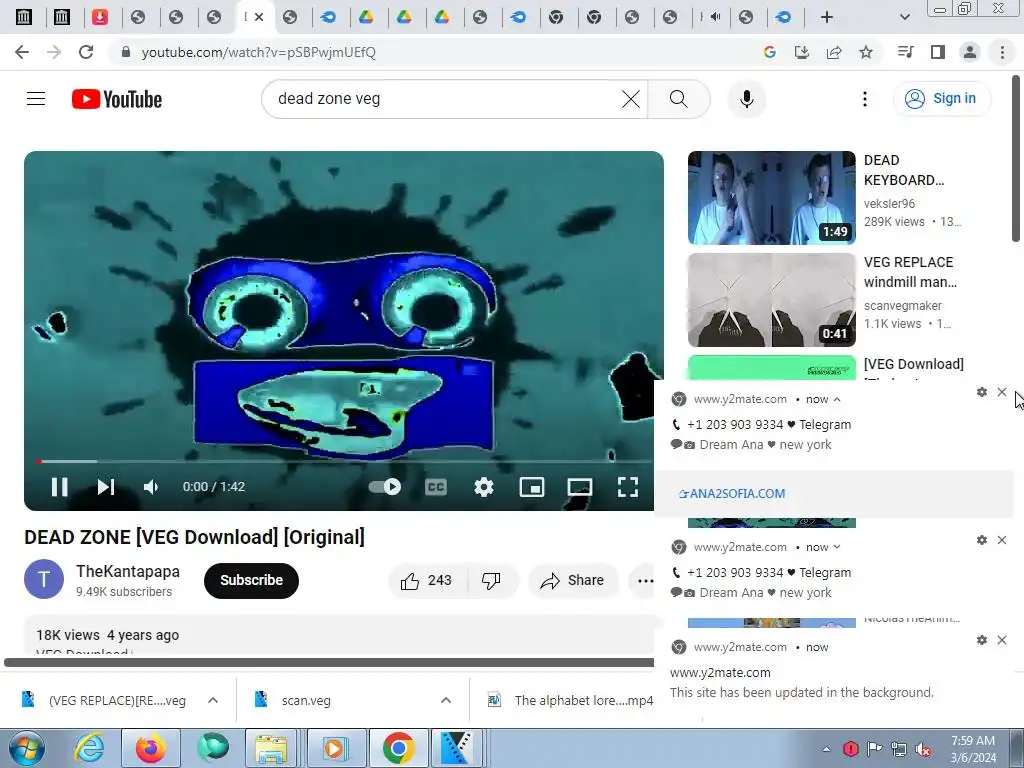
Task: Reload the current page
Action: pos(86,52)
